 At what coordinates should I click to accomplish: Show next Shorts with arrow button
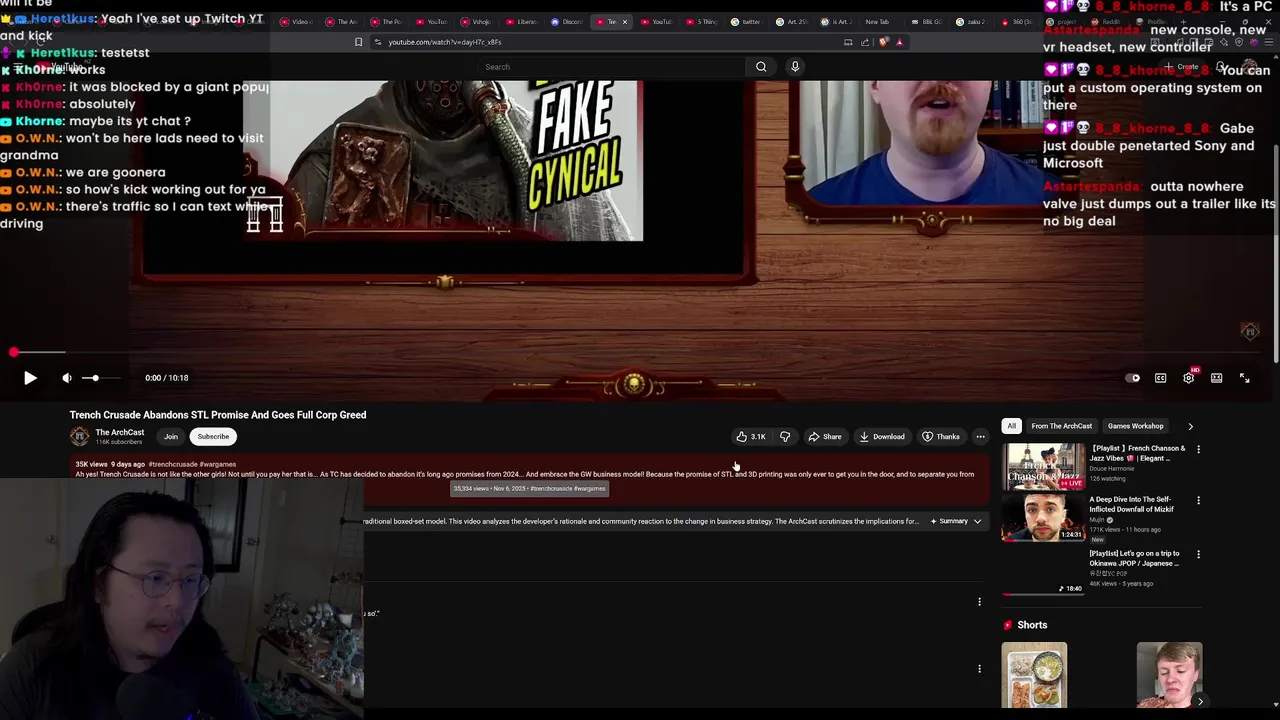click(x=1200, y=702)
